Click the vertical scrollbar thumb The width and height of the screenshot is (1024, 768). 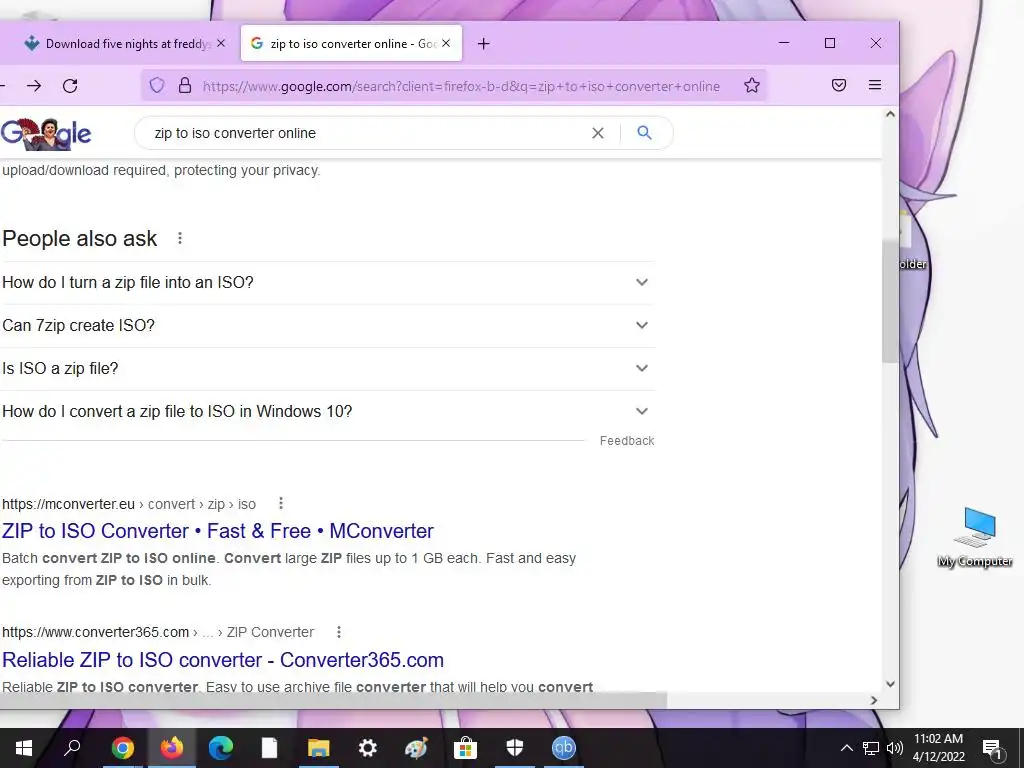click(889, 300)
